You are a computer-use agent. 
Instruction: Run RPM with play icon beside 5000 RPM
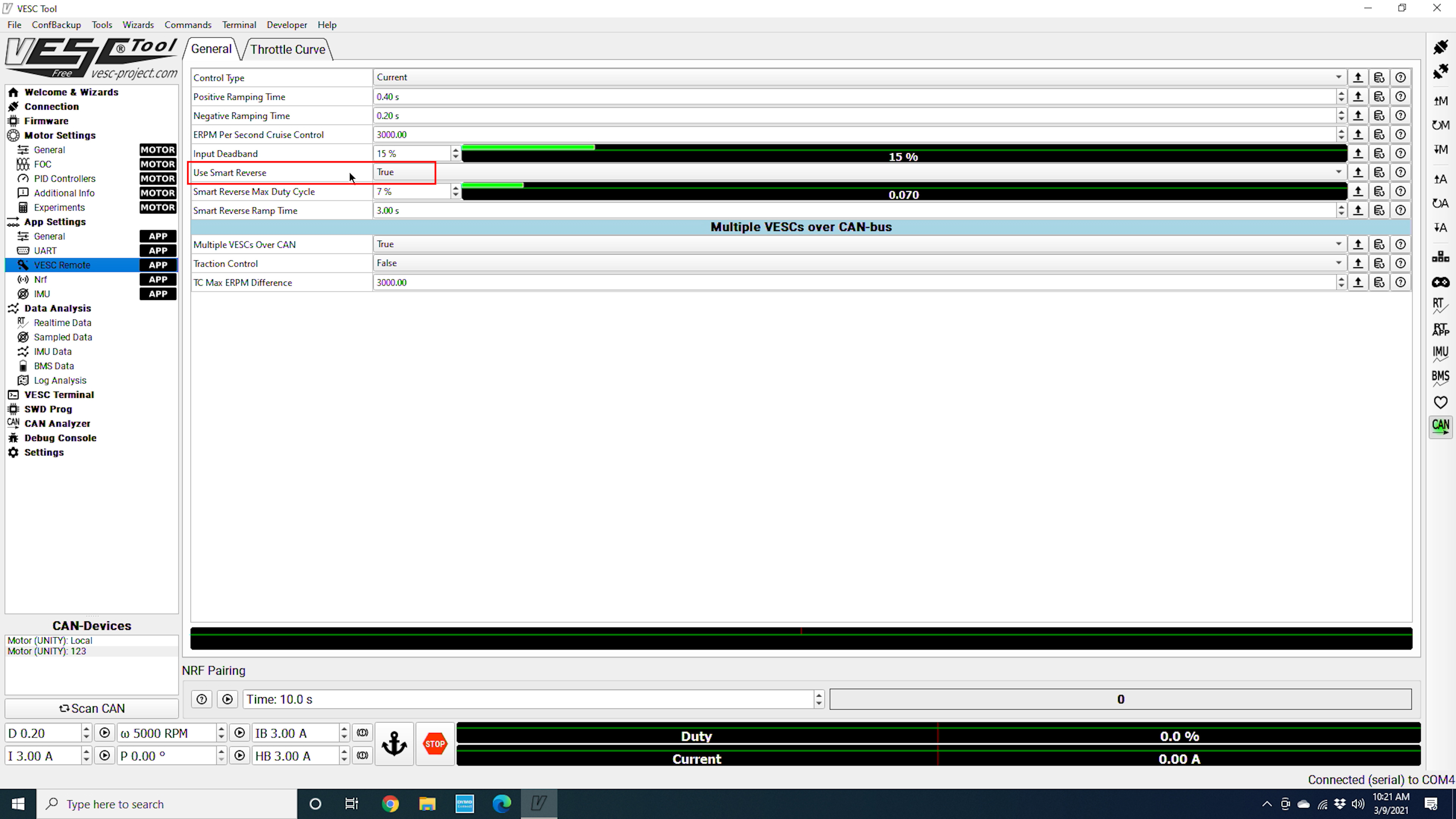click(240, 733)
